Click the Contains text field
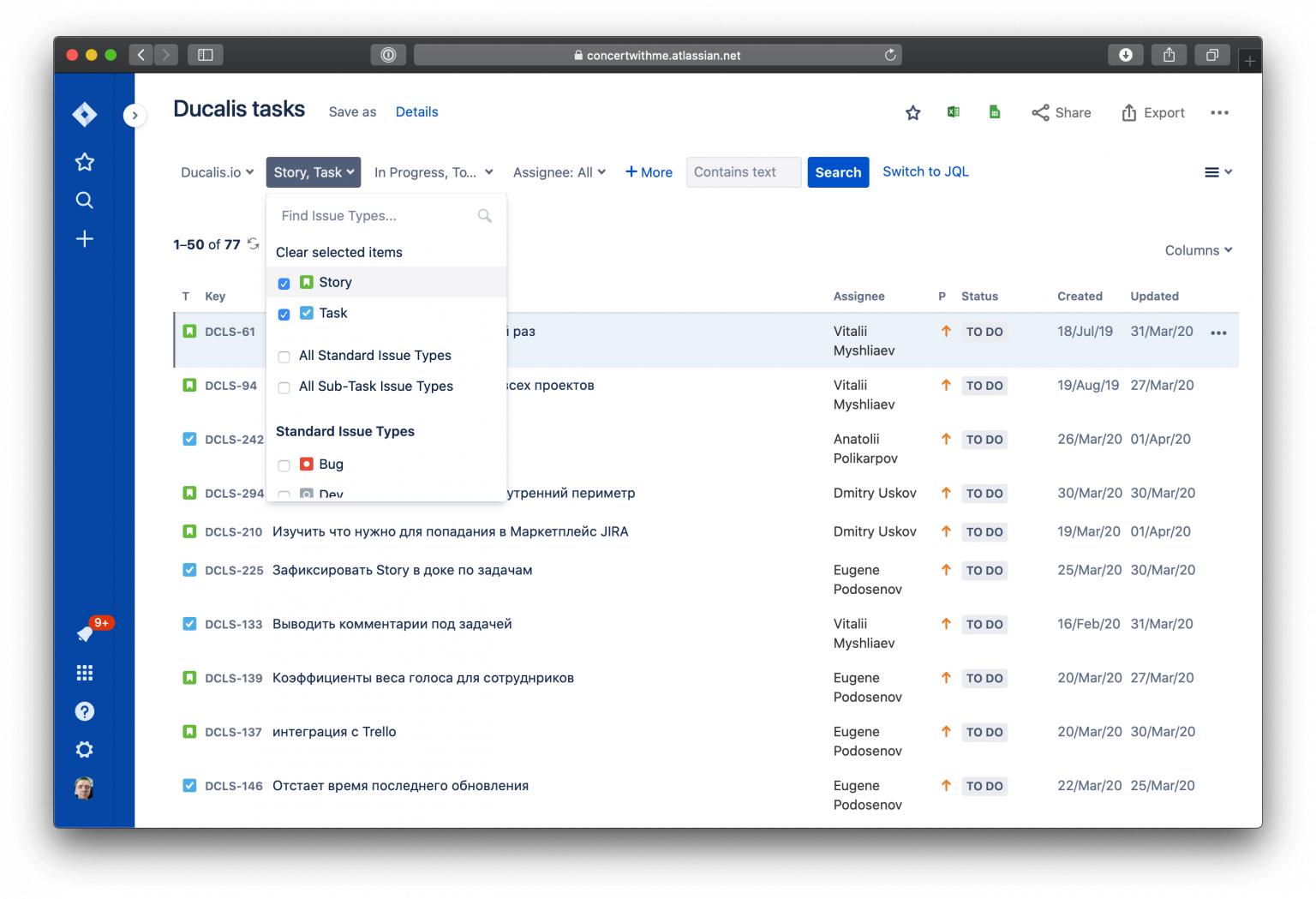1316x899 pixels. [x=742, y=171]
